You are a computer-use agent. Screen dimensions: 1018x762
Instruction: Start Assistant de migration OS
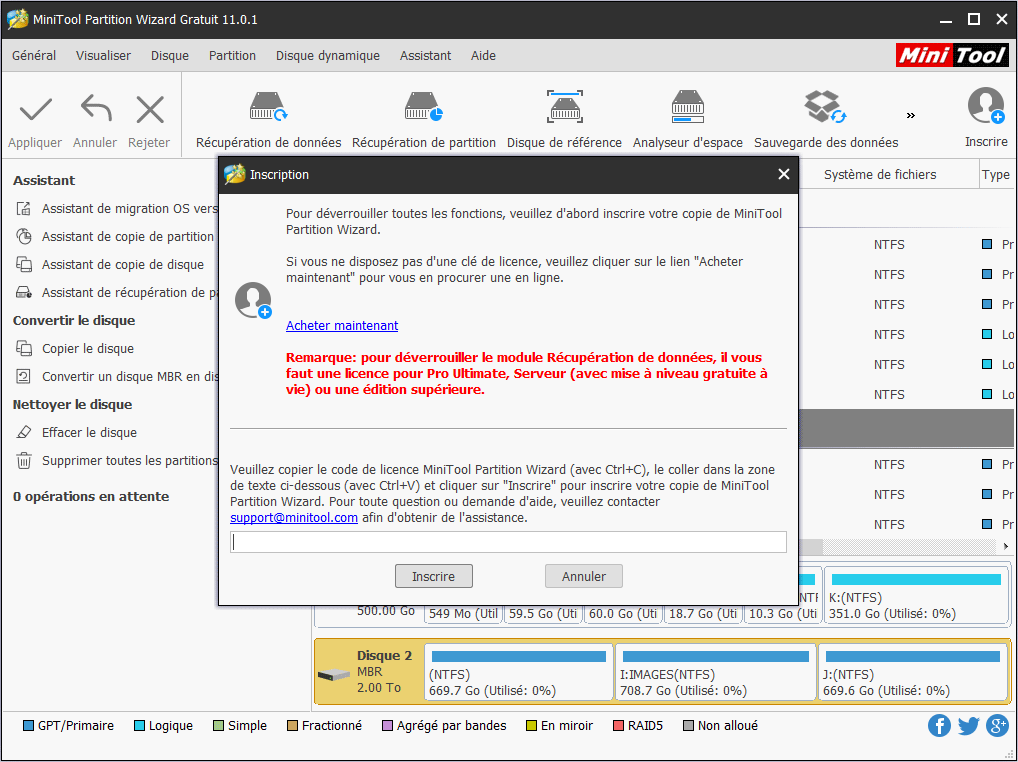pyautogui.click(x=116, y=208)
